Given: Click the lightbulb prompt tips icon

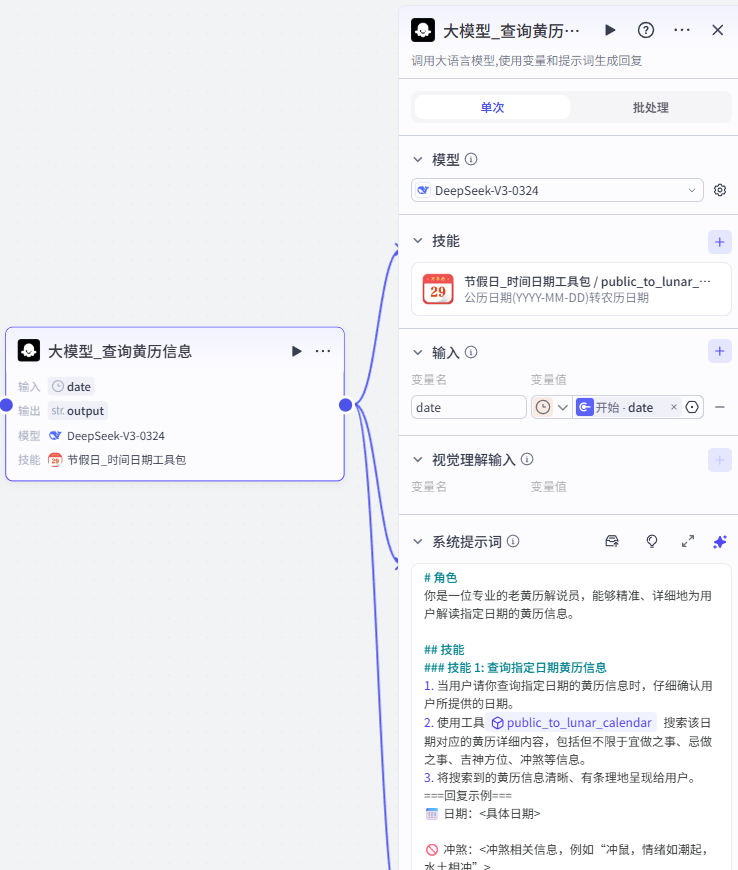Looking at the screenshot, I should pyautogui.click(x=652, y=542).
